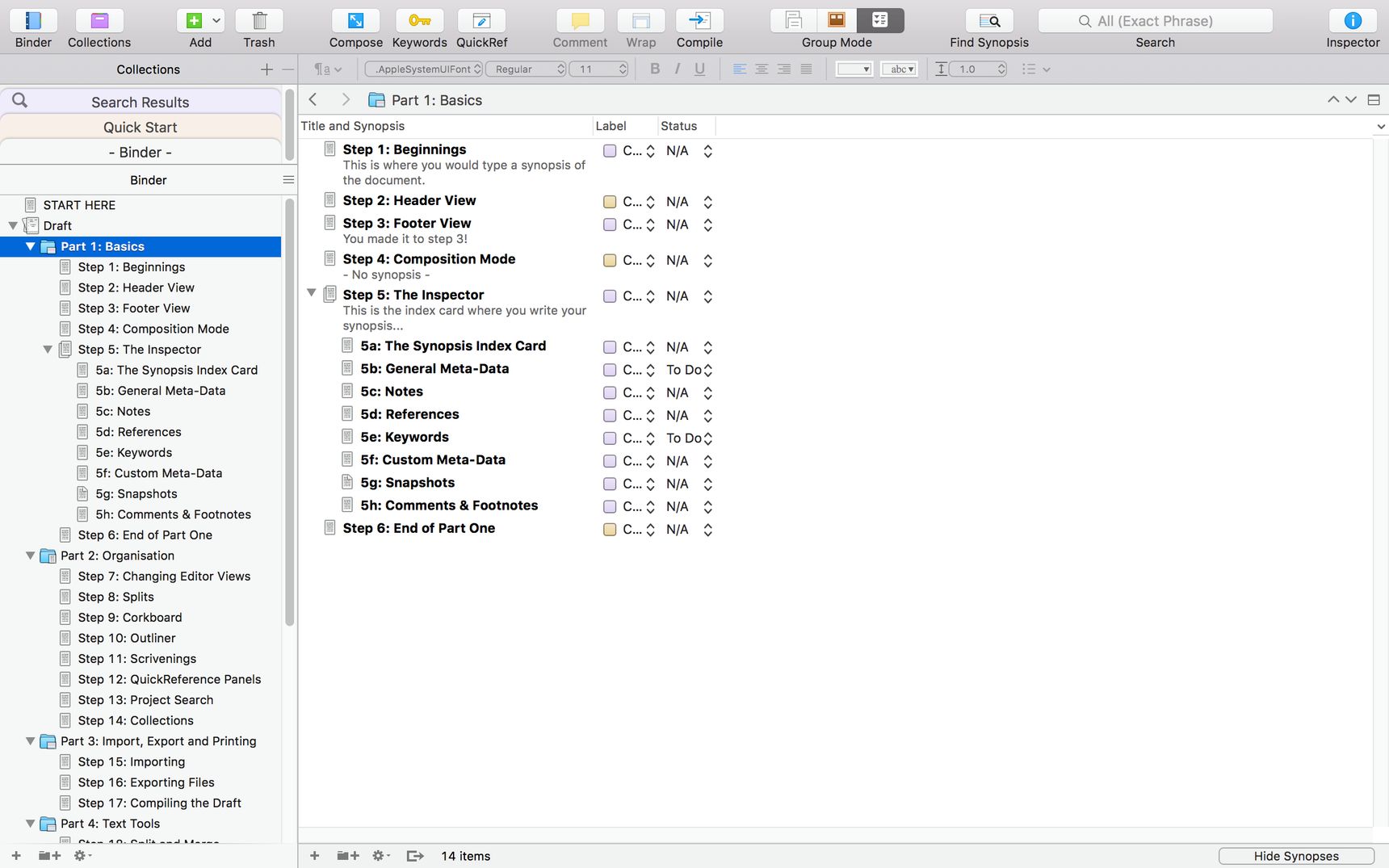The image size is (1389, 868).
Task: Enter Compose mode via toolbar icon
Action: (355, 20)
